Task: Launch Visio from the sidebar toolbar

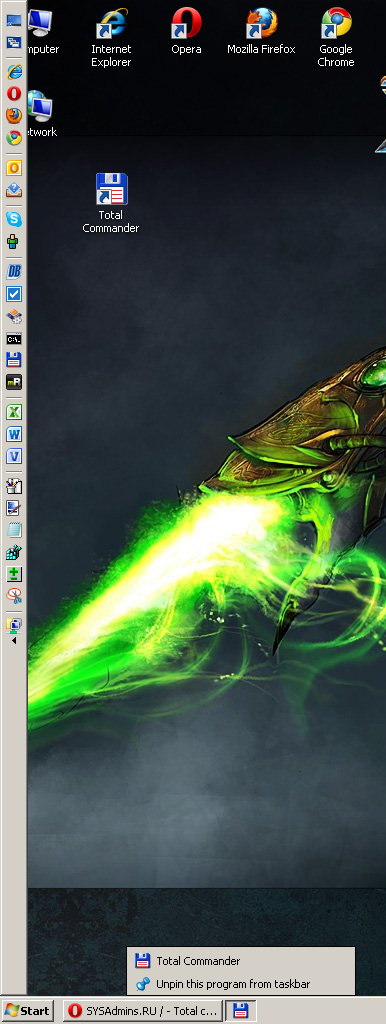Action: click(x=14, y=456)
